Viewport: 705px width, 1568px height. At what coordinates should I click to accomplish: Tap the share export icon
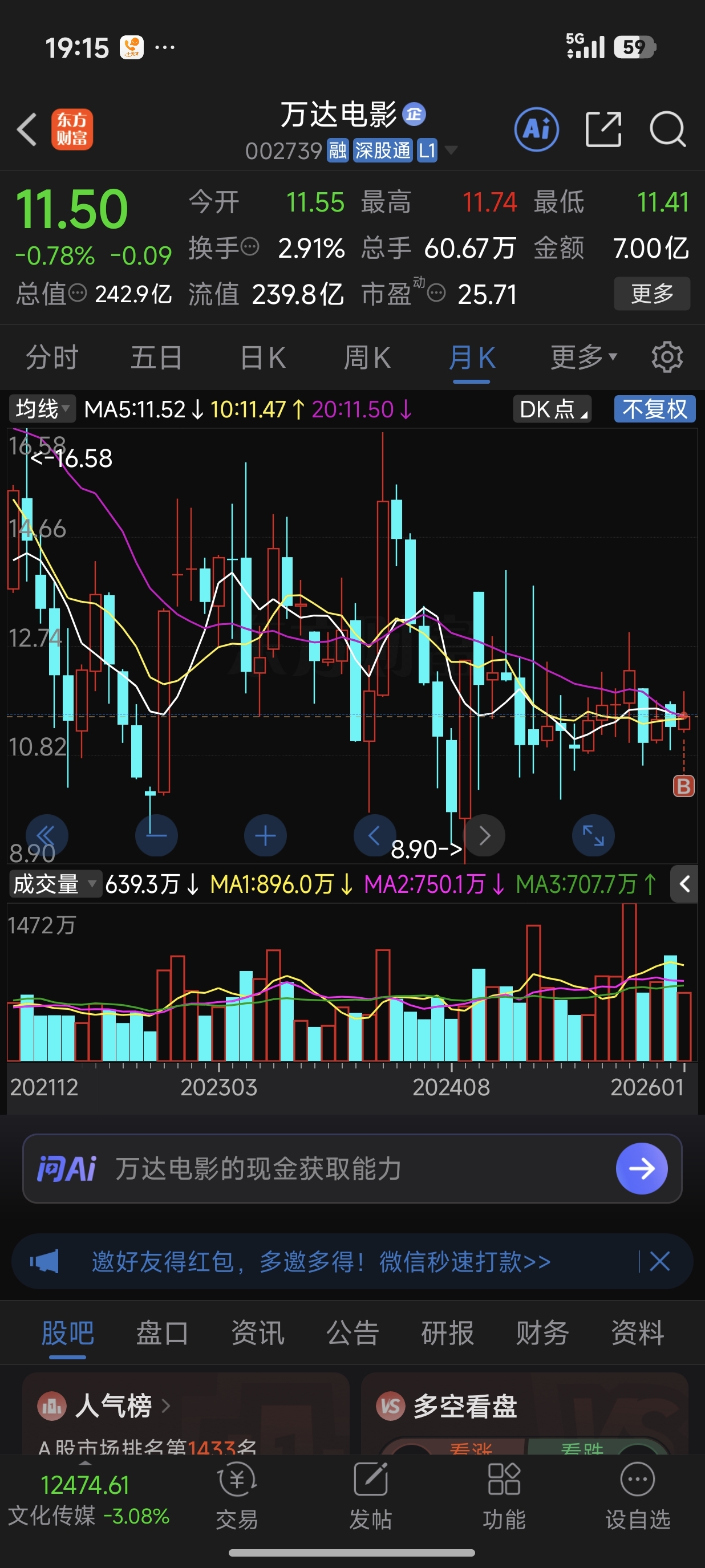603,129
